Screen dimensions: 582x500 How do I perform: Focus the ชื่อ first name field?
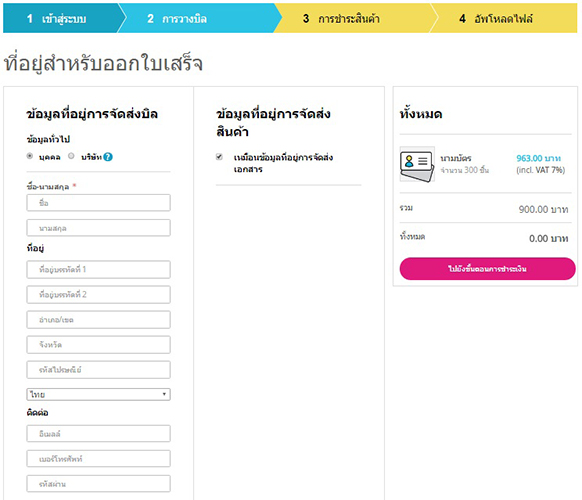click(98, 203)
